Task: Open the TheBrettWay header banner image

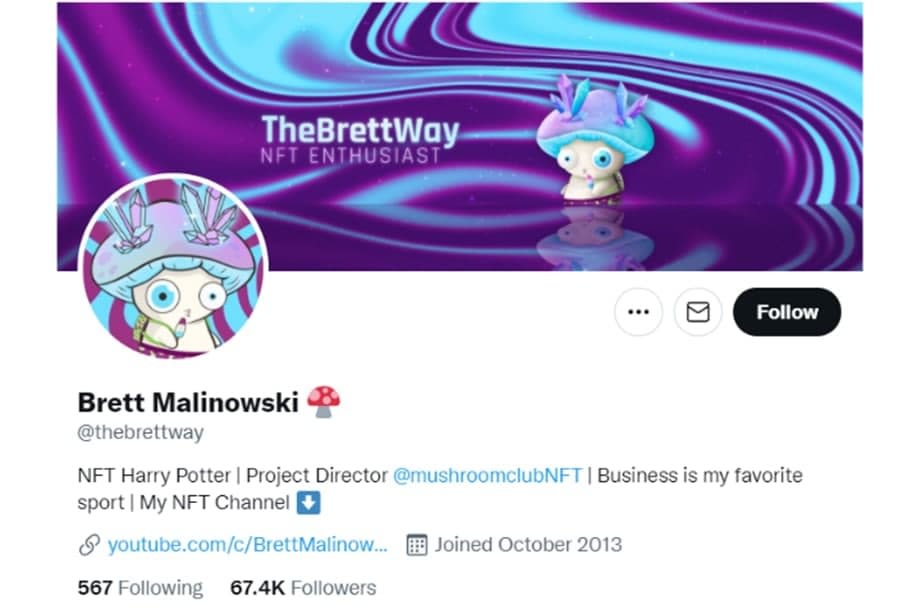Action: pos(460,136)
